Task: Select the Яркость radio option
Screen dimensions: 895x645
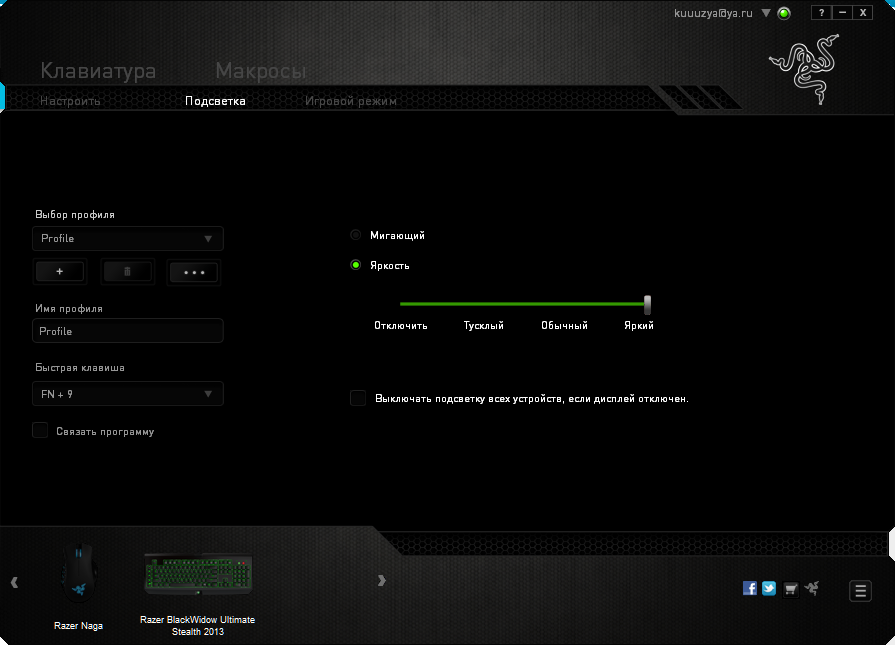Action: [356, 265]
